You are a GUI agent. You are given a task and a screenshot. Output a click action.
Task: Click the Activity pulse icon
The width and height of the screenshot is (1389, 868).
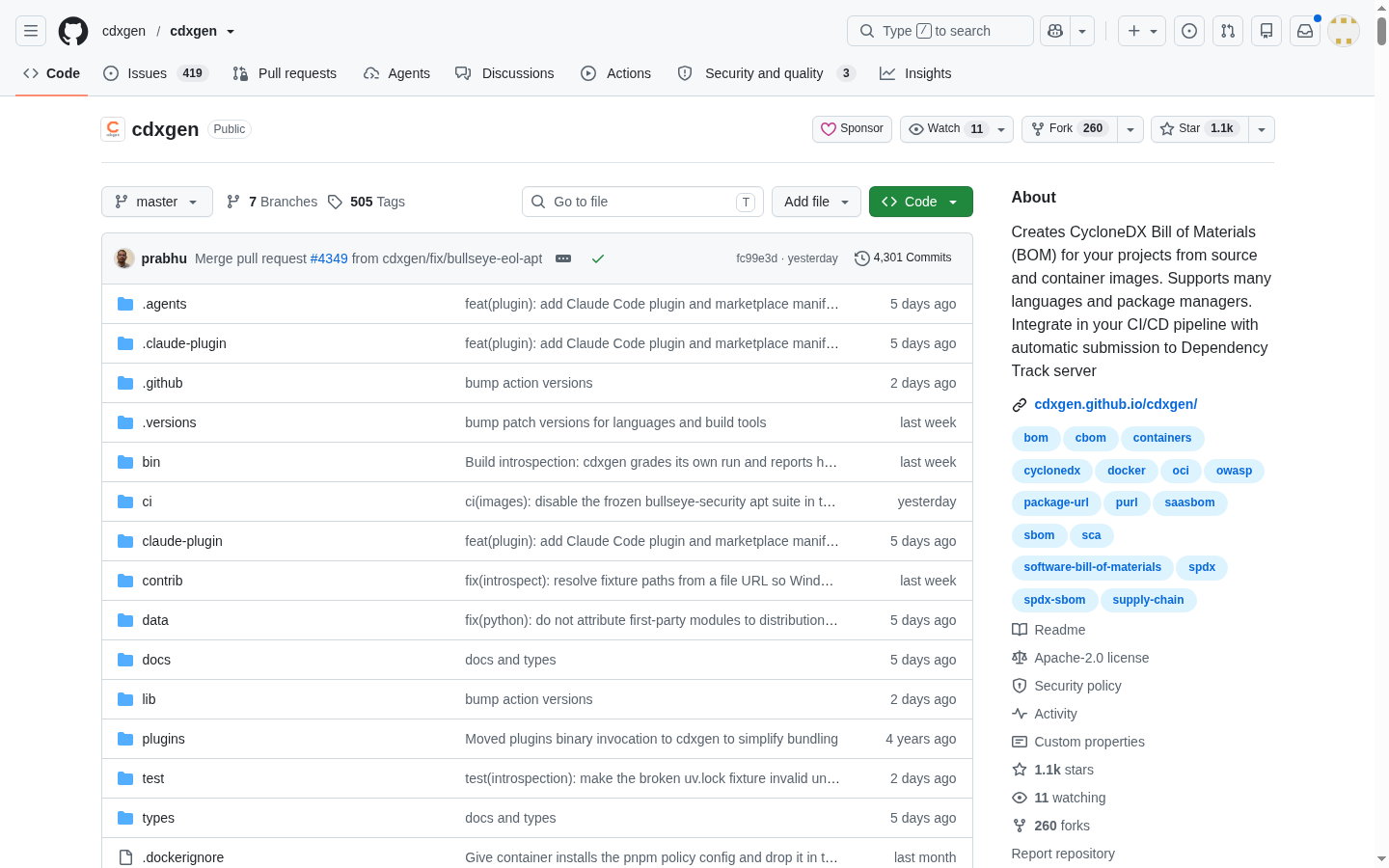pyautogui.click(x=1020, y=714)
